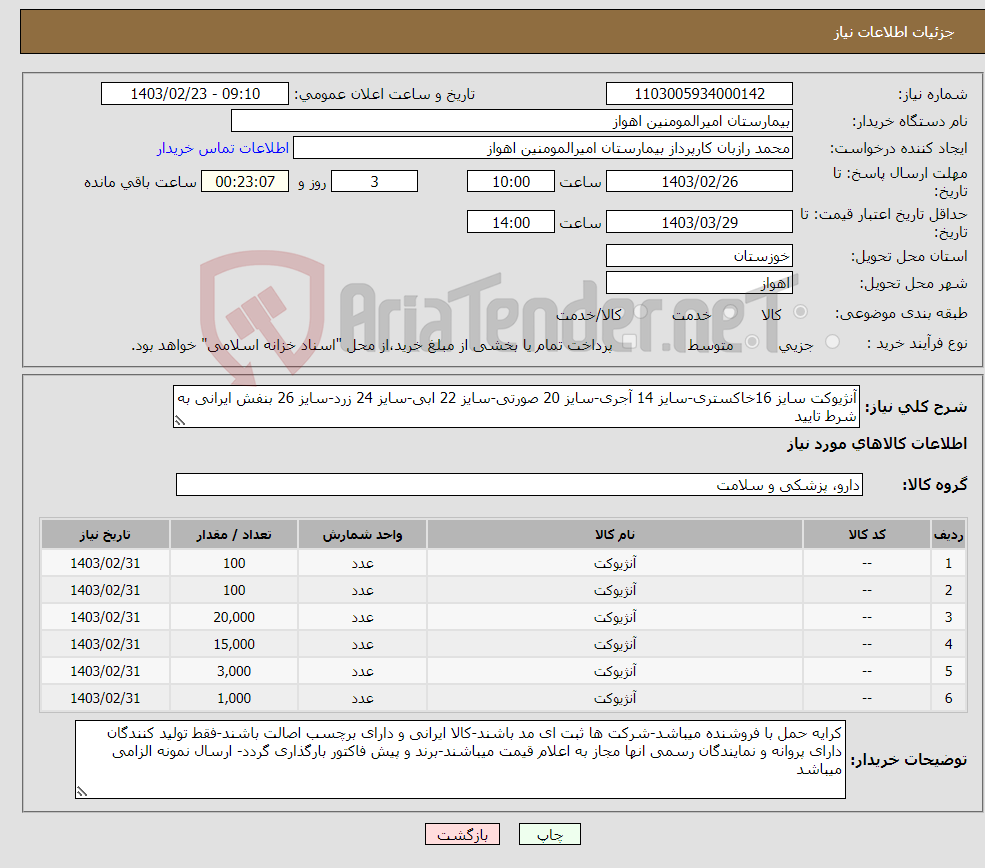Click row number 5 cell
985x868 pixels.
click(948, 671)
